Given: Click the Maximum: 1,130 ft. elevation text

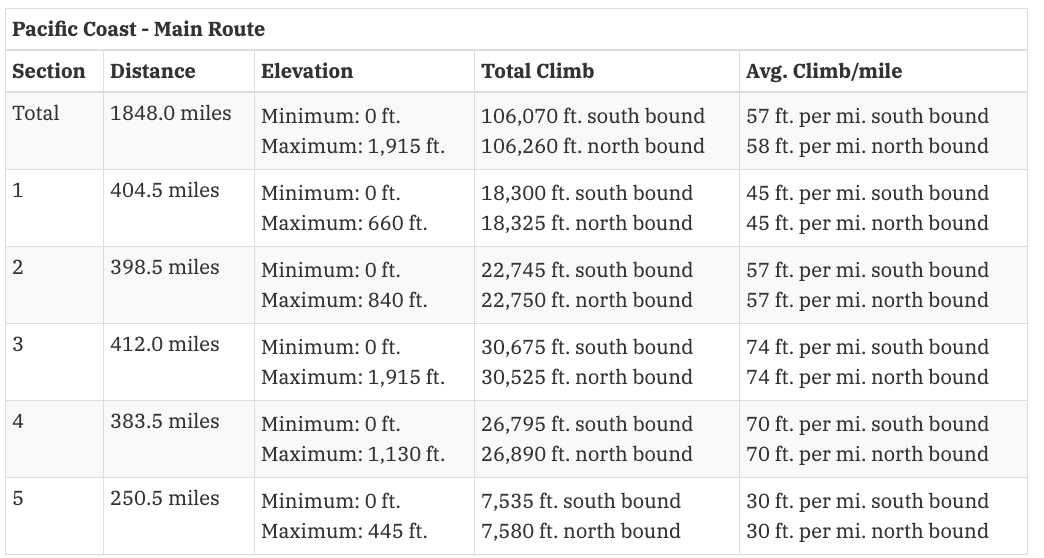Looking at the screenshot, I should [x=353, y=454].
